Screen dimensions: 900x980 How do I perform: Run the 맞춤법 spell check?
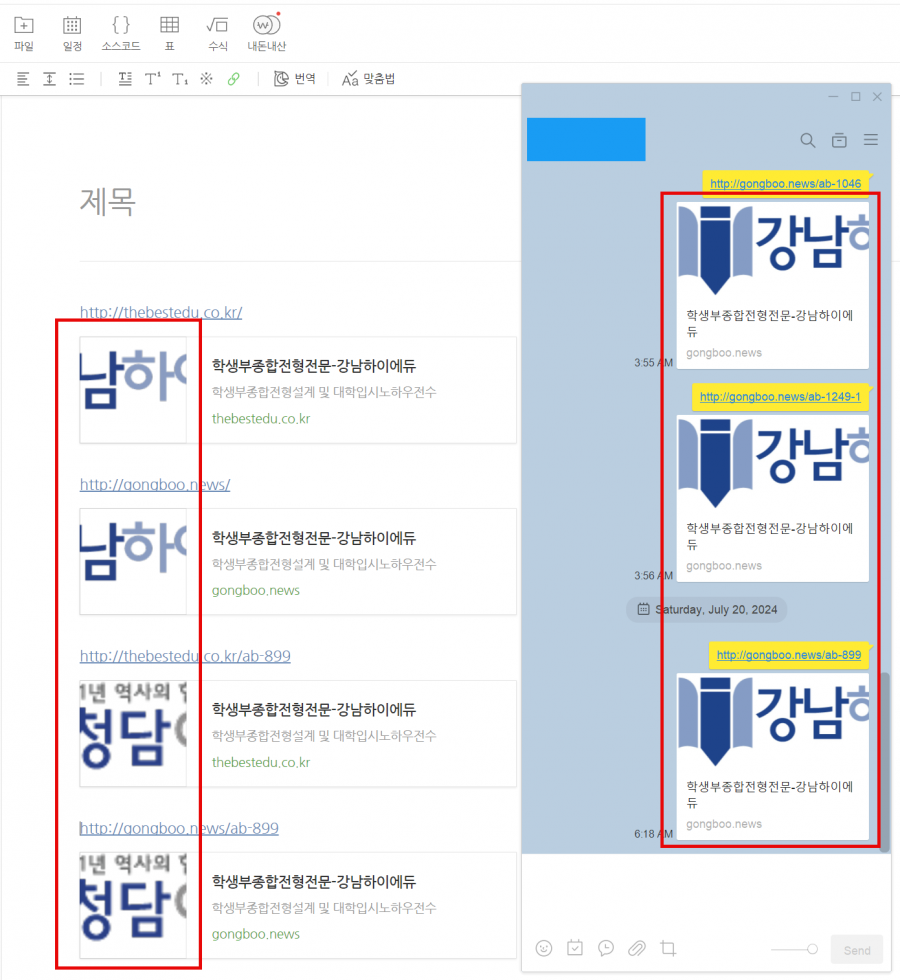point(368,79)
